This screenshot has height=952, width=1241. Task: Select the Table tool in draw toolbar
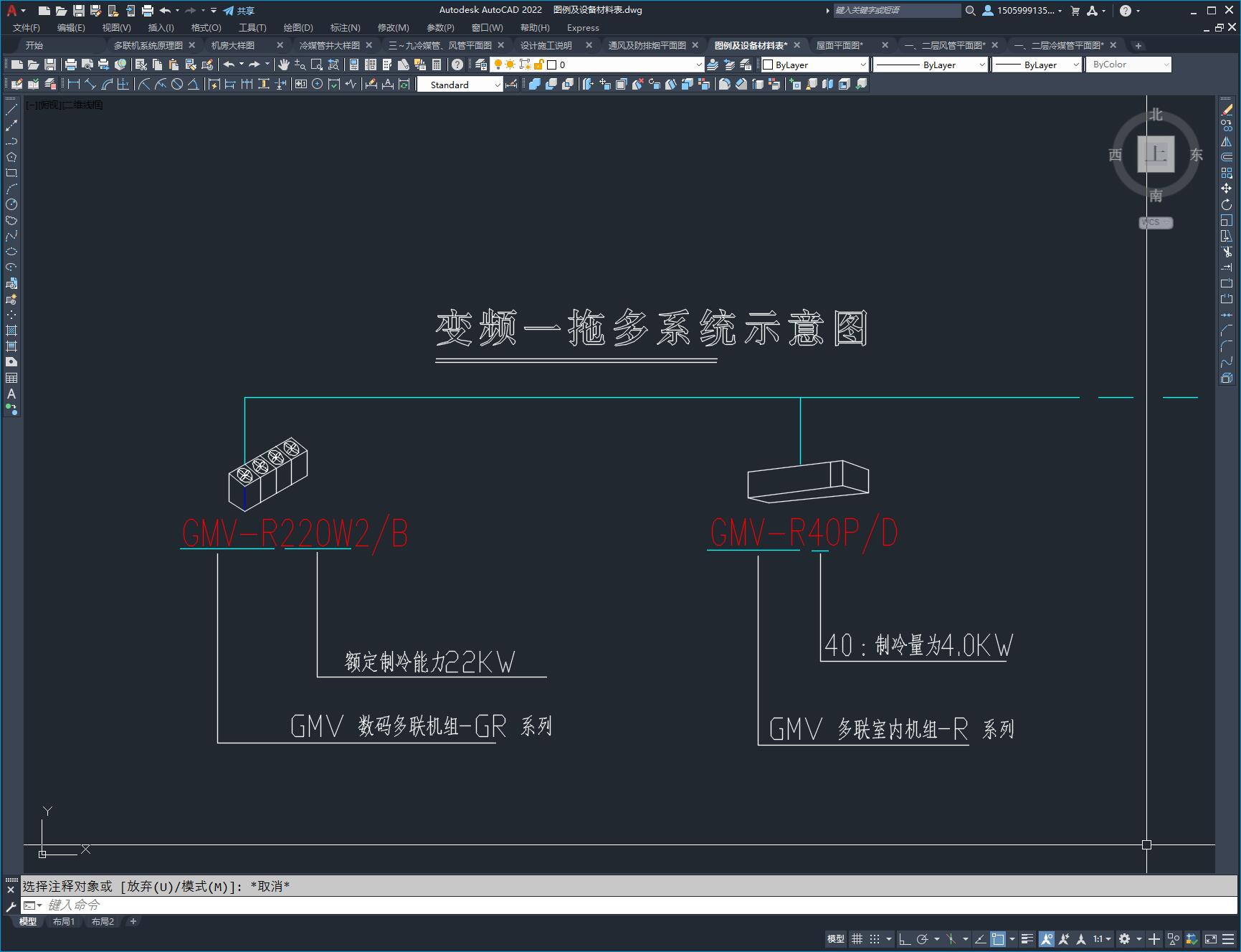tap(11, 378)
